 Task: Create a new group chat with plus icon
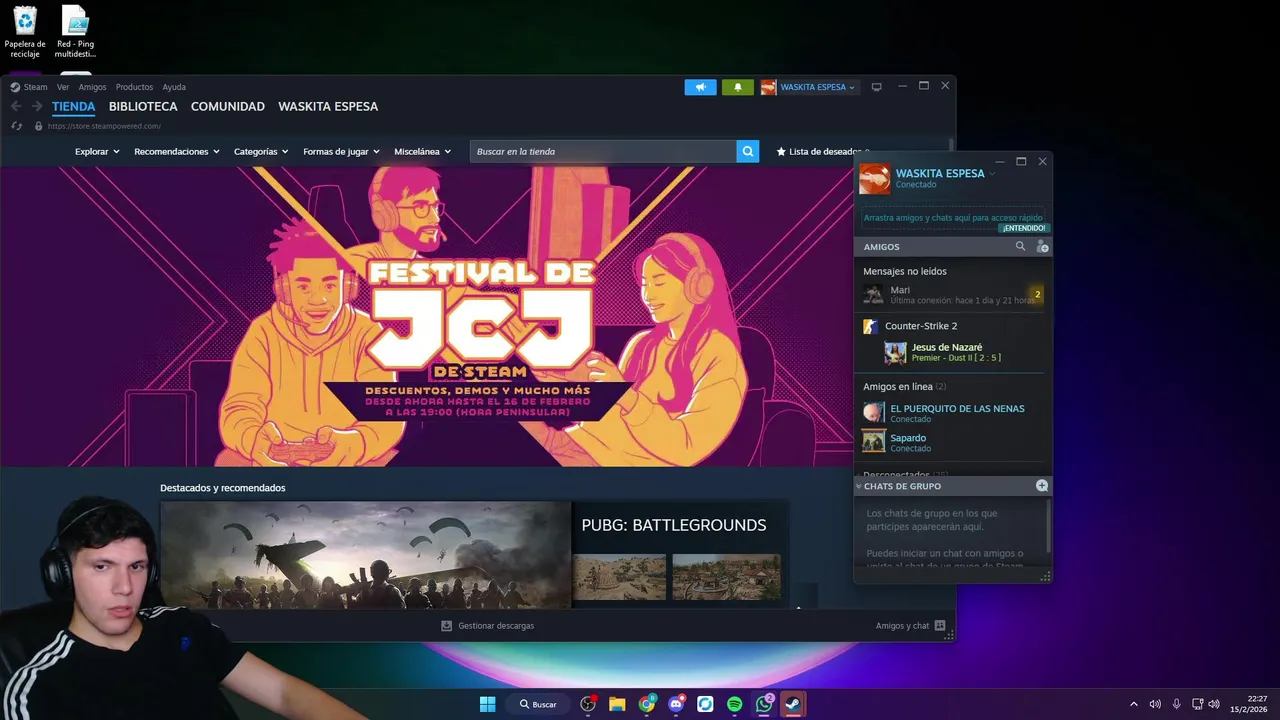pyautogui.click(x=1042, y=486)
